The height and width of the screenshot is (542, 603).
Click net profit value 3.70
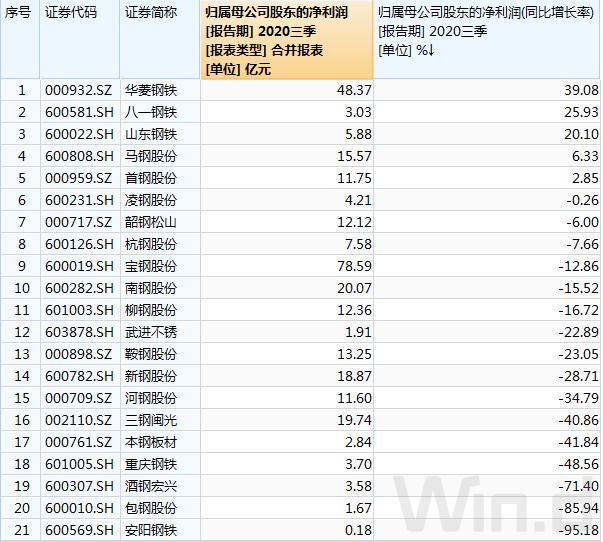pyautogui.click(x=358, y=464)
